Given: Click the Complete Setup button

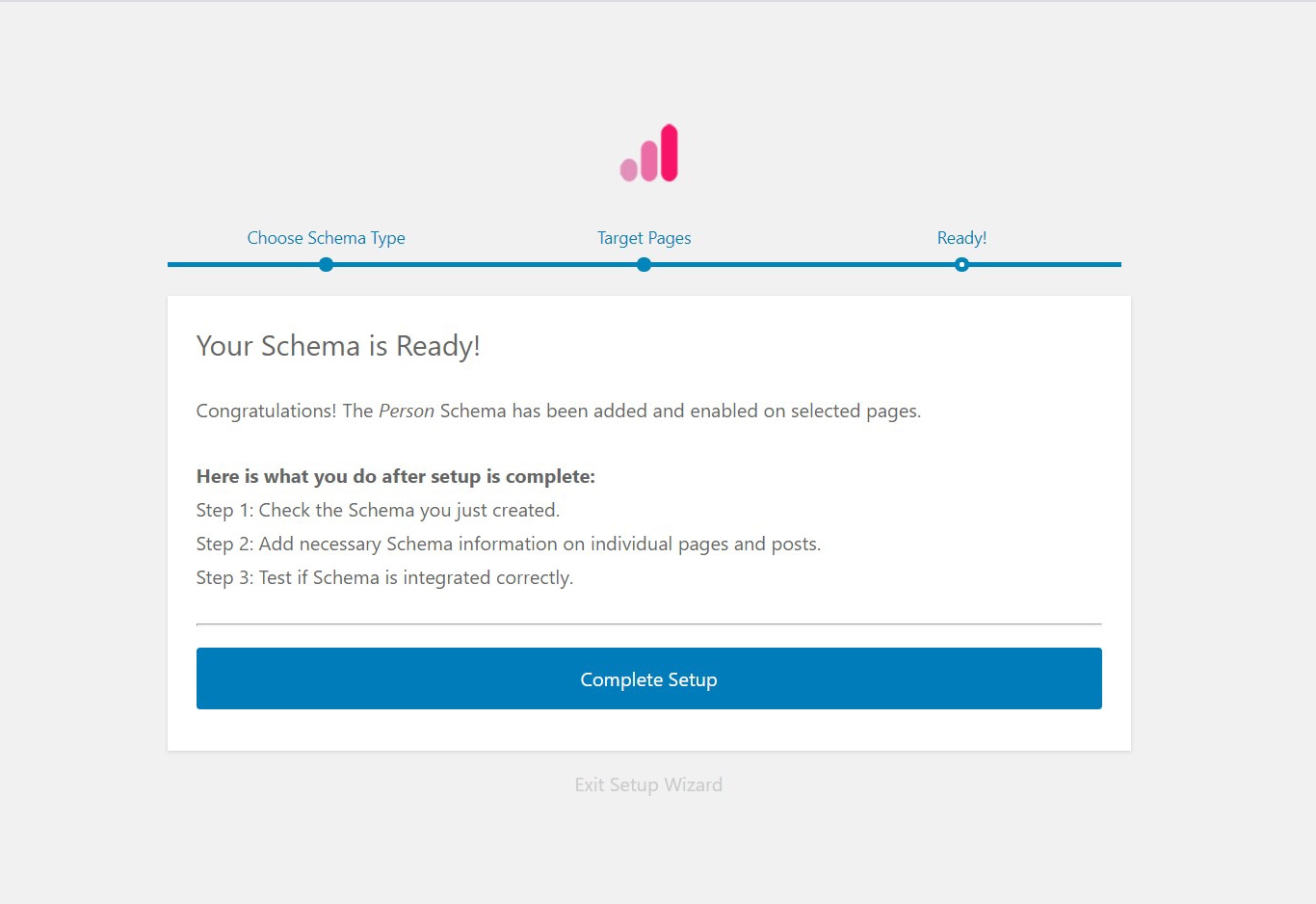Looking at the screenshot, I should coord(648,678).
